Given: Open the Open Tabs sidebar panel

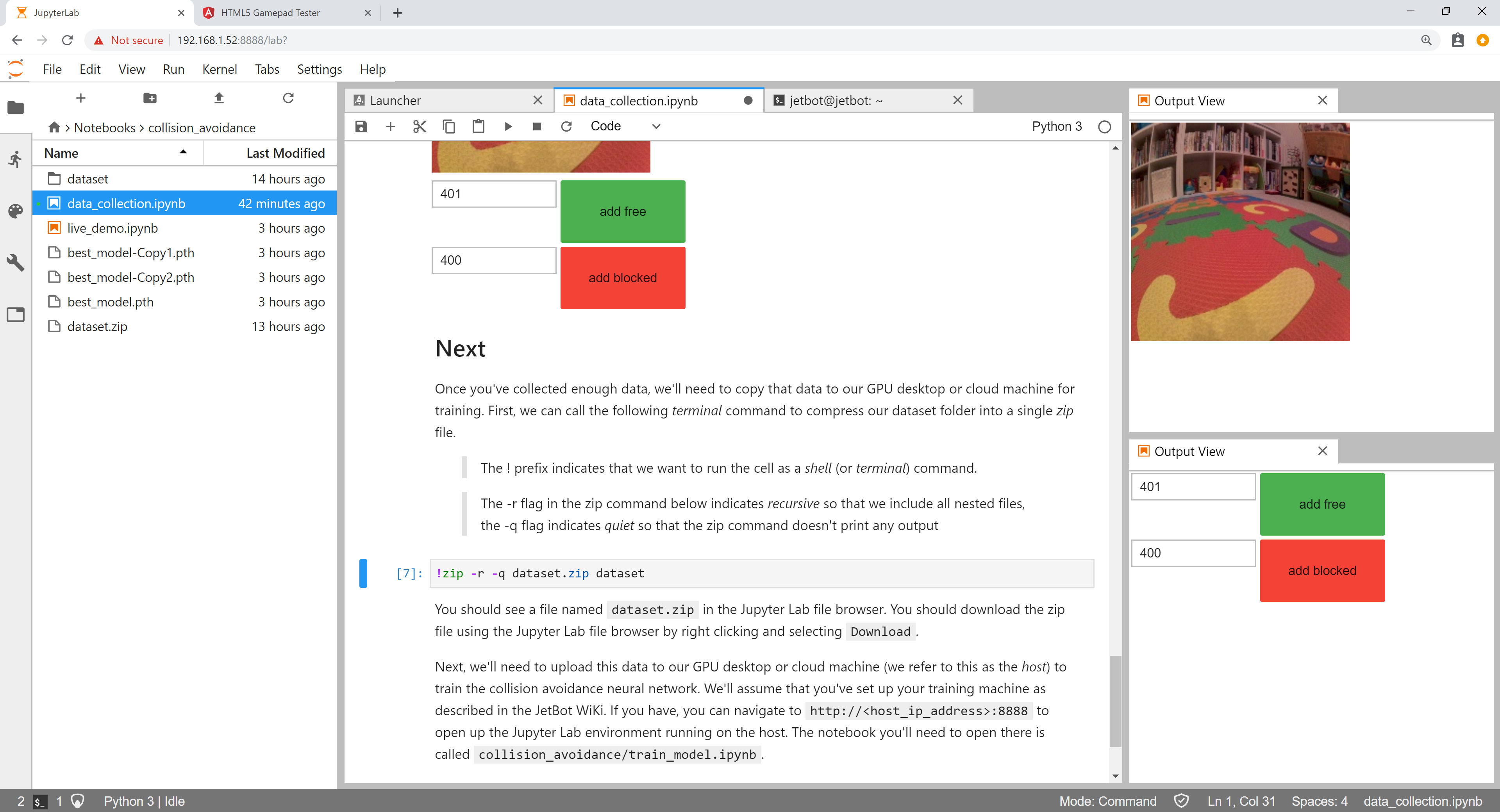Looking at the screenshot, I should (16, 314).
